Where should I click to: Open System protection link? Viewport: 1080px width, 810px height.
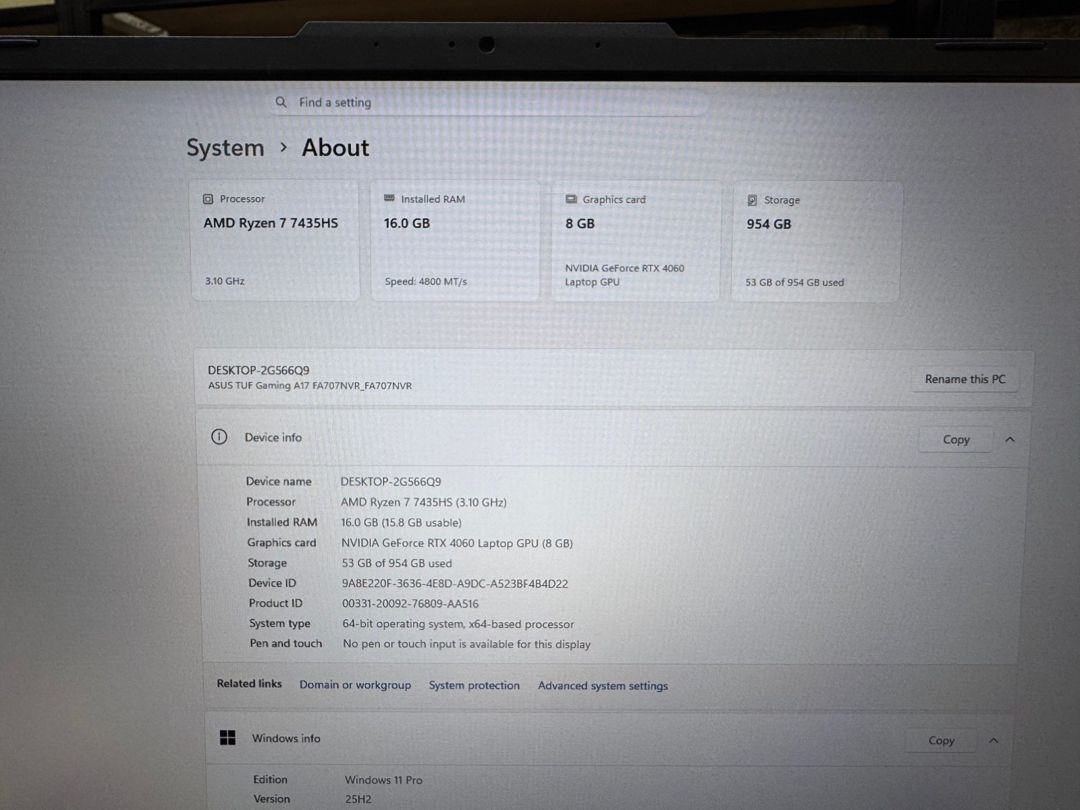tap(475, 685)
